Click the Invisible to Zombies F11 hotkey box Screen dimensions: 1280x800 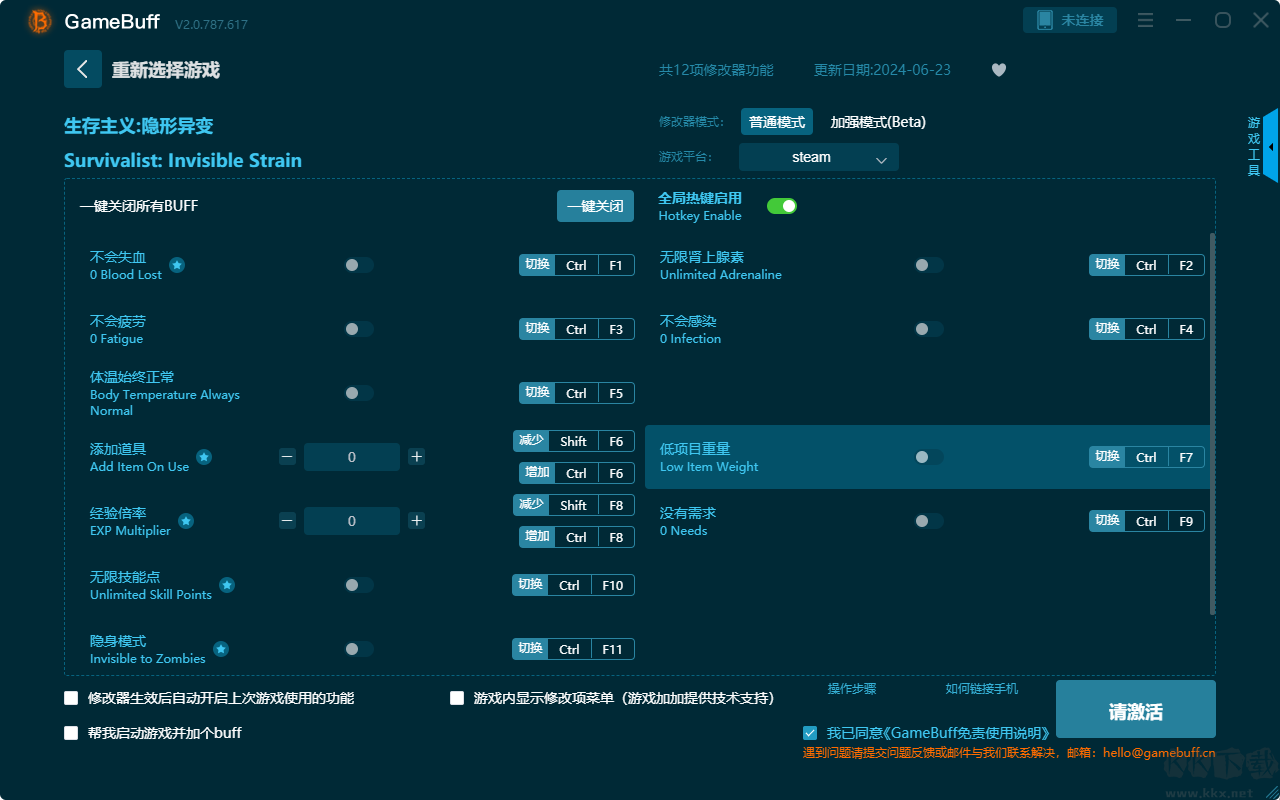click(574, 649)
